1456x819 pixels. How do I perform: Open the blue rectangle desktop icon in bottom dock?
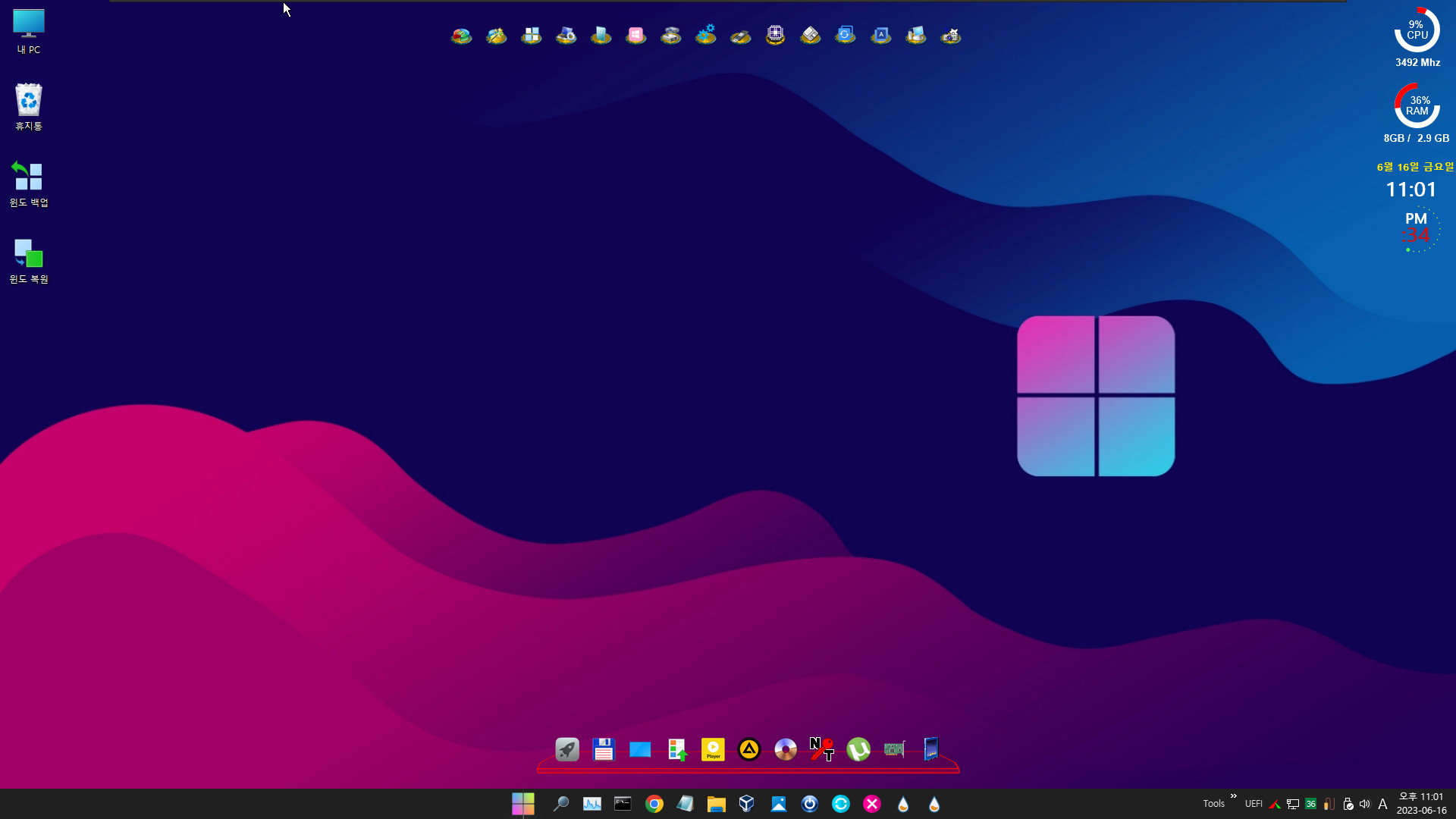(640, 750)
